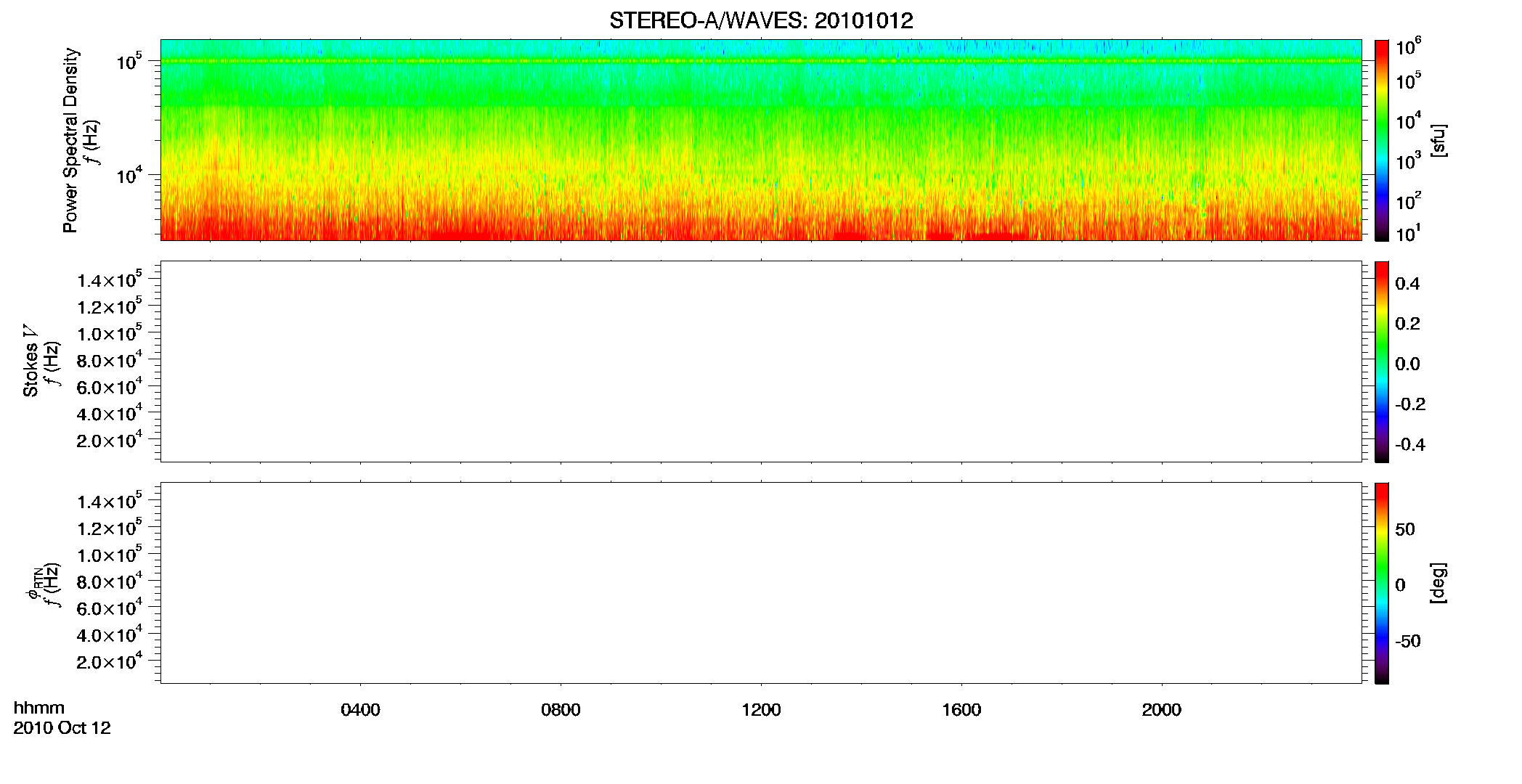Click the 1200 time tick label
Viewport: 1522px width, 784px height.
(x=761, y=710)
